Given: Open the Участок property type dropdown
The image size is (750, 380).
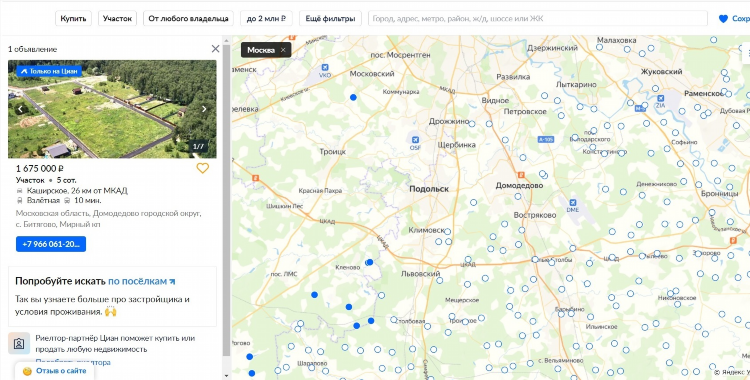Looking at the screenshot, I should click(x=117, y=19).
